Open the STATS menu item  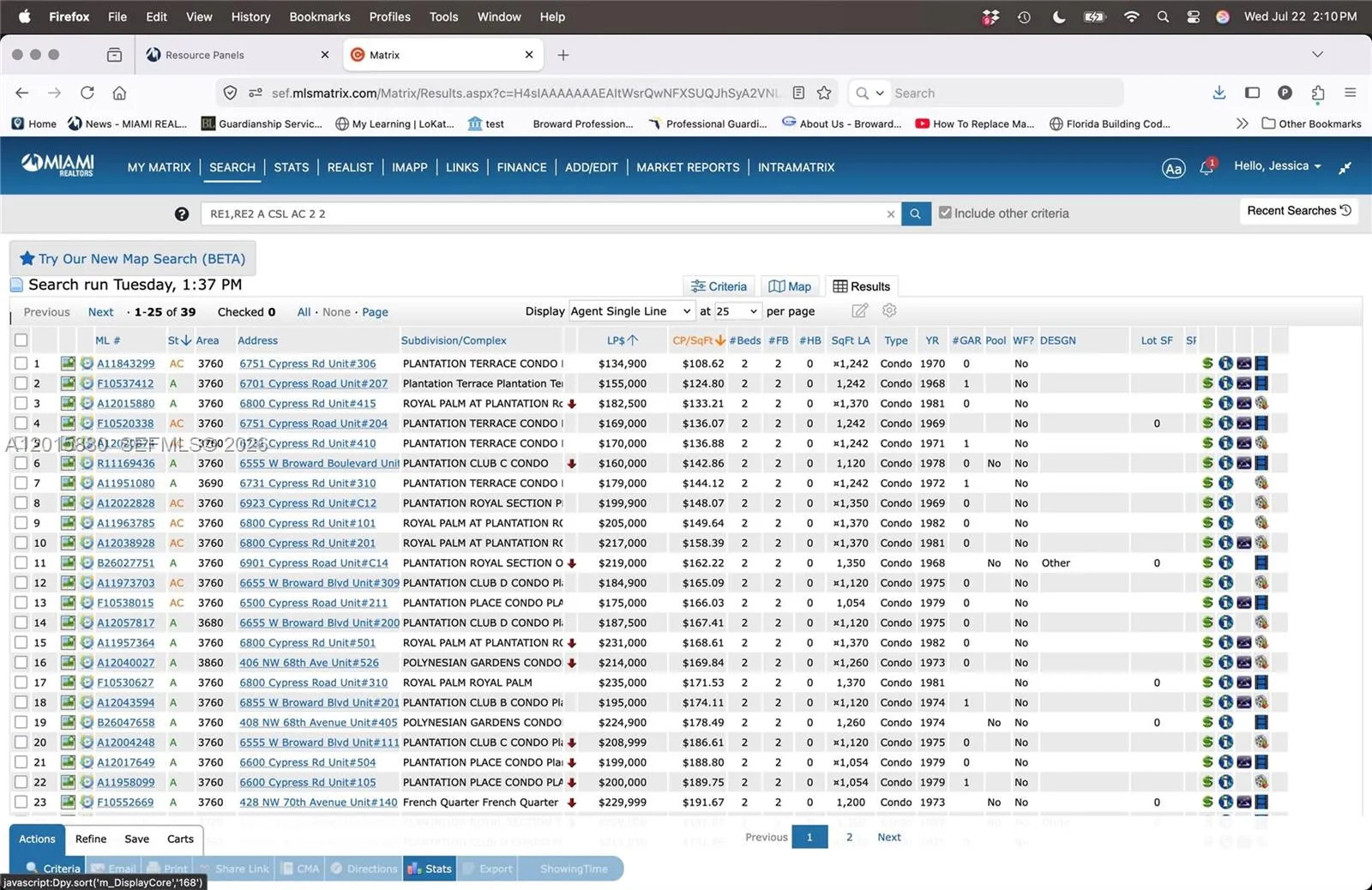click(292, 167)
